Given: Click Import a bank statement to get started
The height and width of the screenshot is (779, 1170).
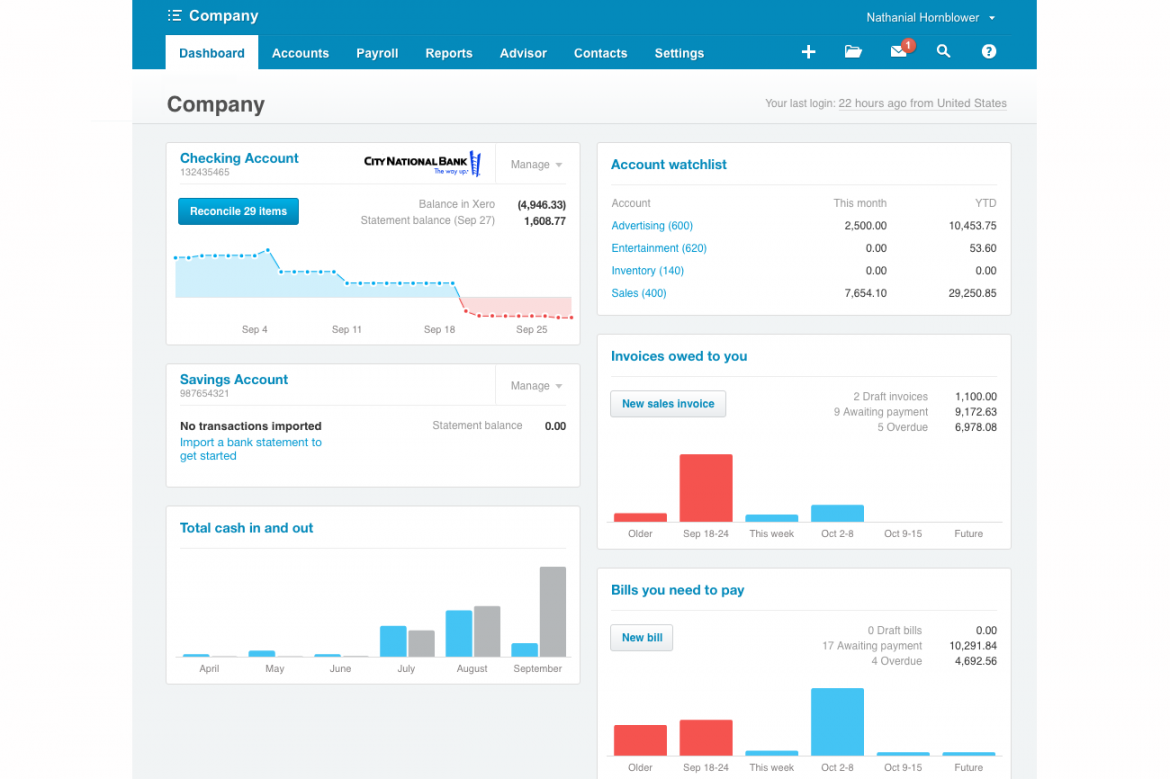Looking at the screenshot, I should pos(251,449).
